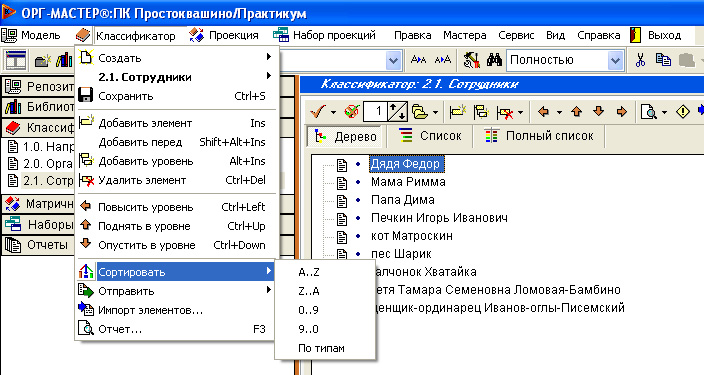Click the level number field showing 1
This screenshot has height=375, width=704.
[x=375, y=112]
